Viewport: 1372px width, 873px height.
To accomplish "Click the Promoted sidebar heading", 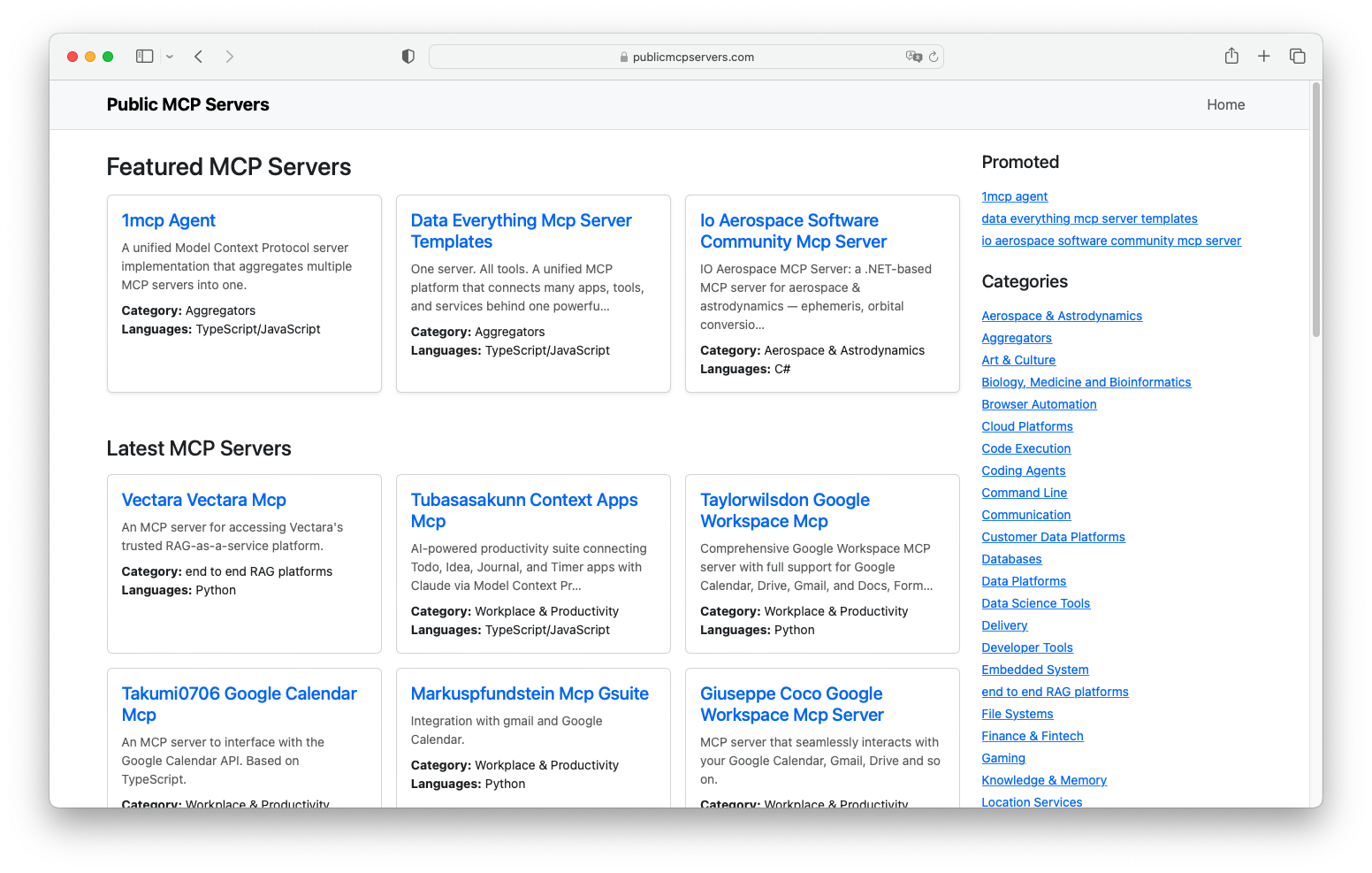I will [x=1020, y=162].
